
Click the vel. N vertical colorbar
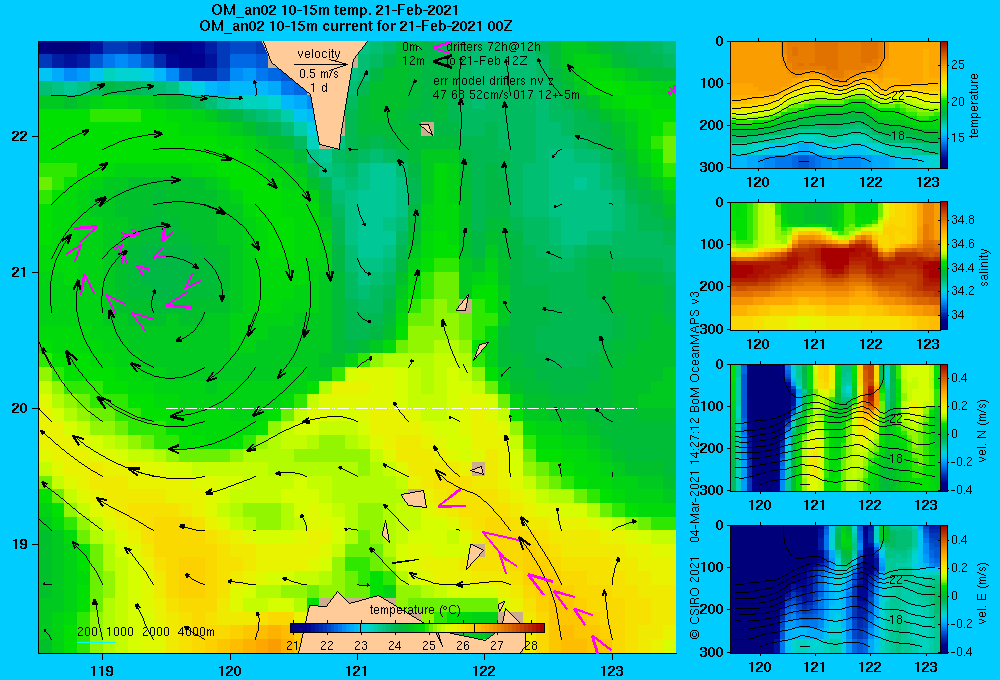[x=944, y=427]
